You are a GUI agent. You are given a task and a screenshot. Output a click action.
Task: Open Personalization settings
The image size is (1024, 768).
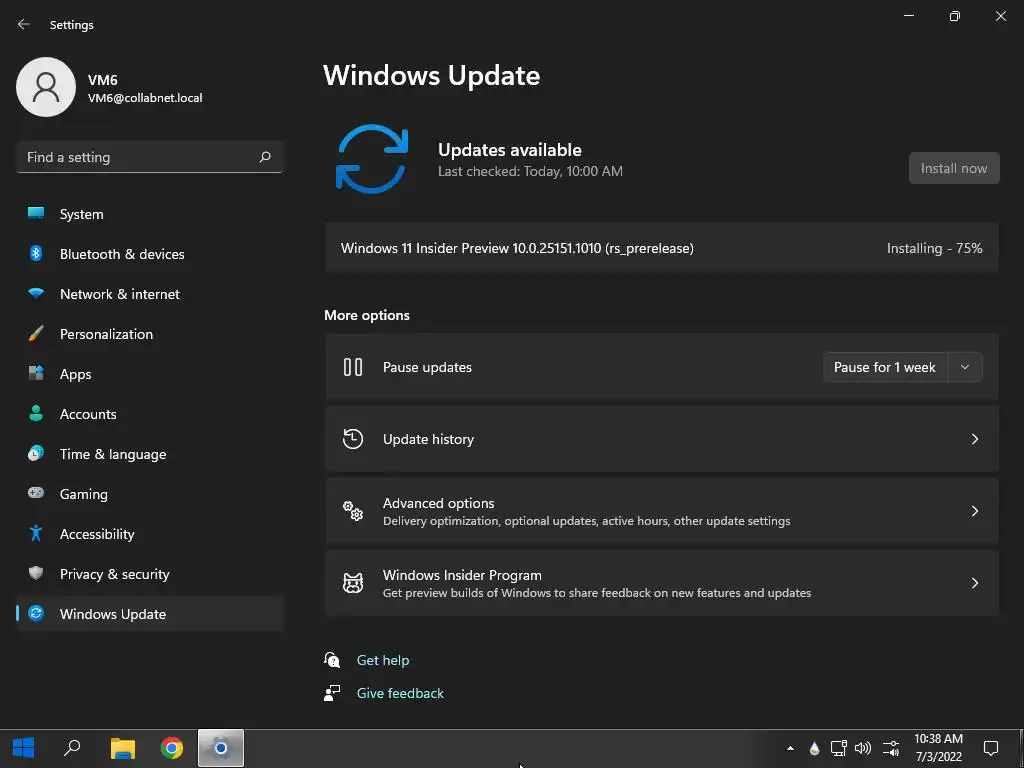click(x=150, y=334)
